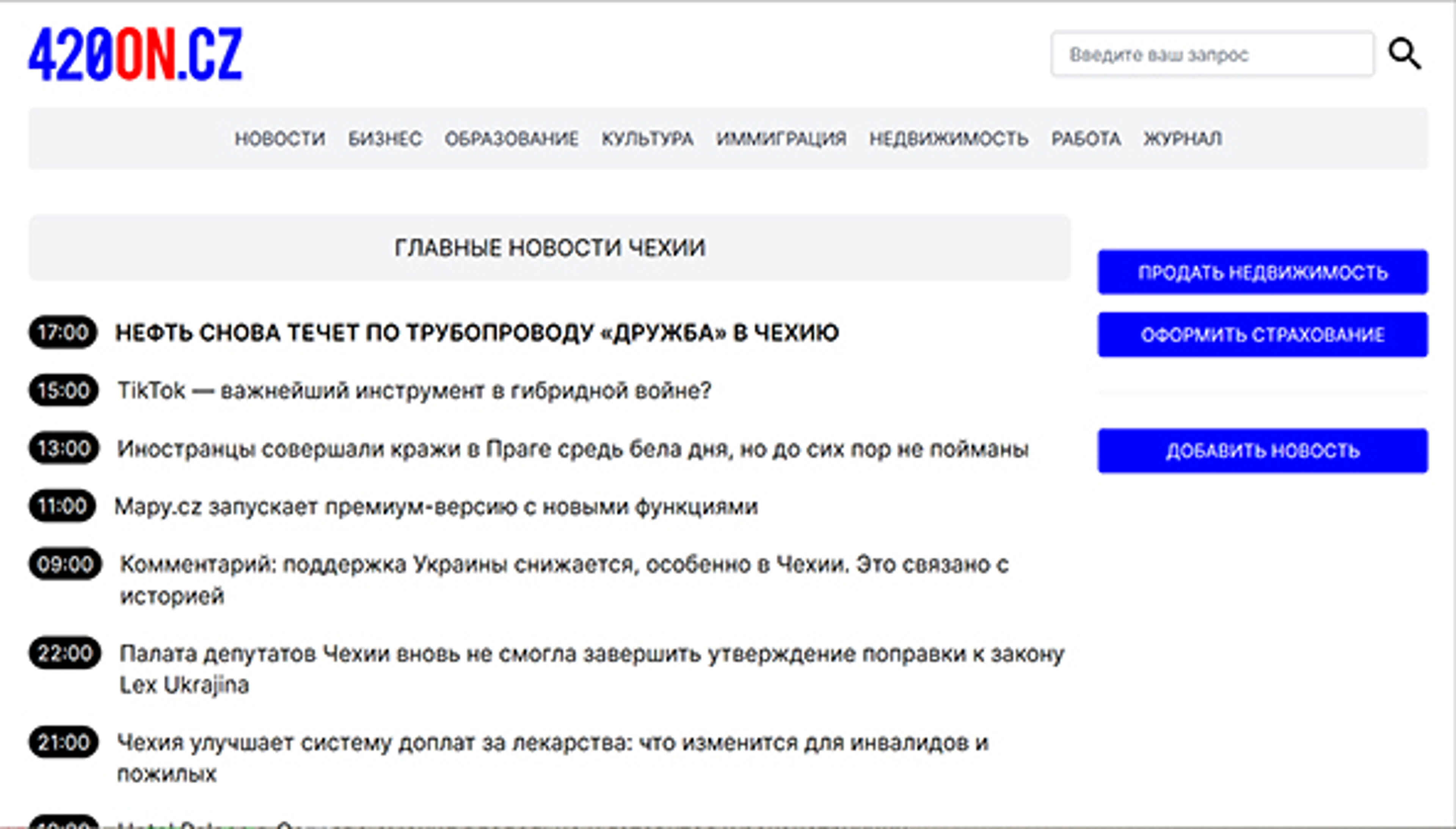Open the Дружба pipeline headline article
The width and height of the screenshot is (1456, 829).
click(478, 333)
